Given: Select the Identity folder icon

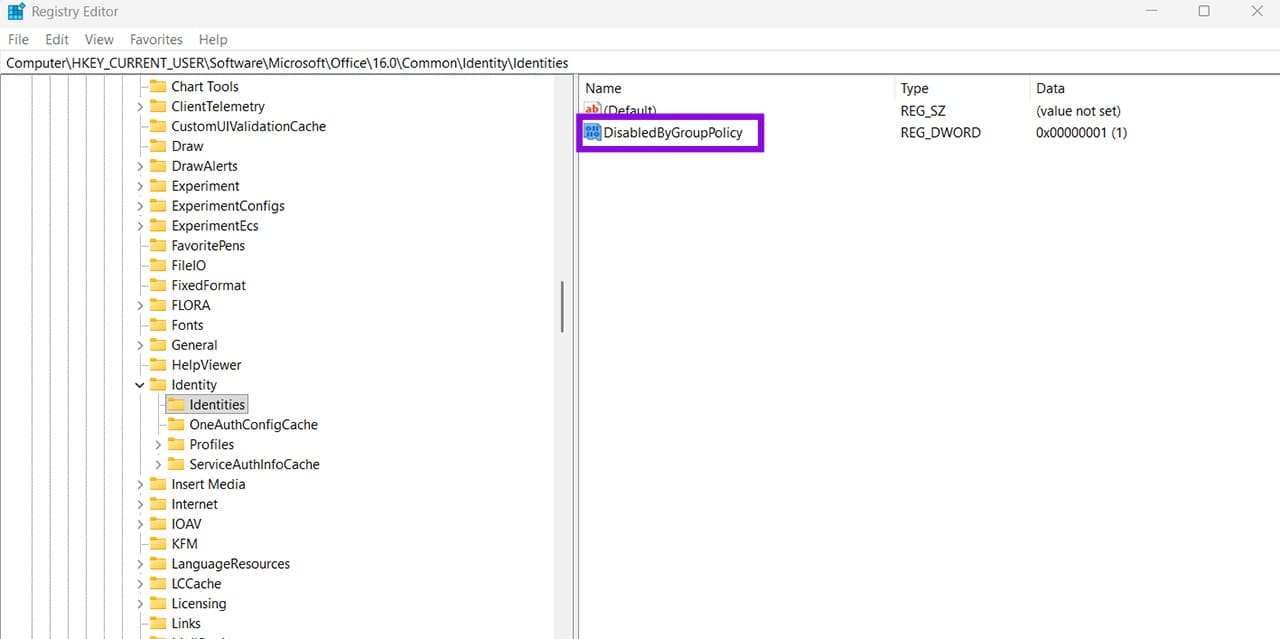Looking at the screenshot, I should (x=158, y=385).
